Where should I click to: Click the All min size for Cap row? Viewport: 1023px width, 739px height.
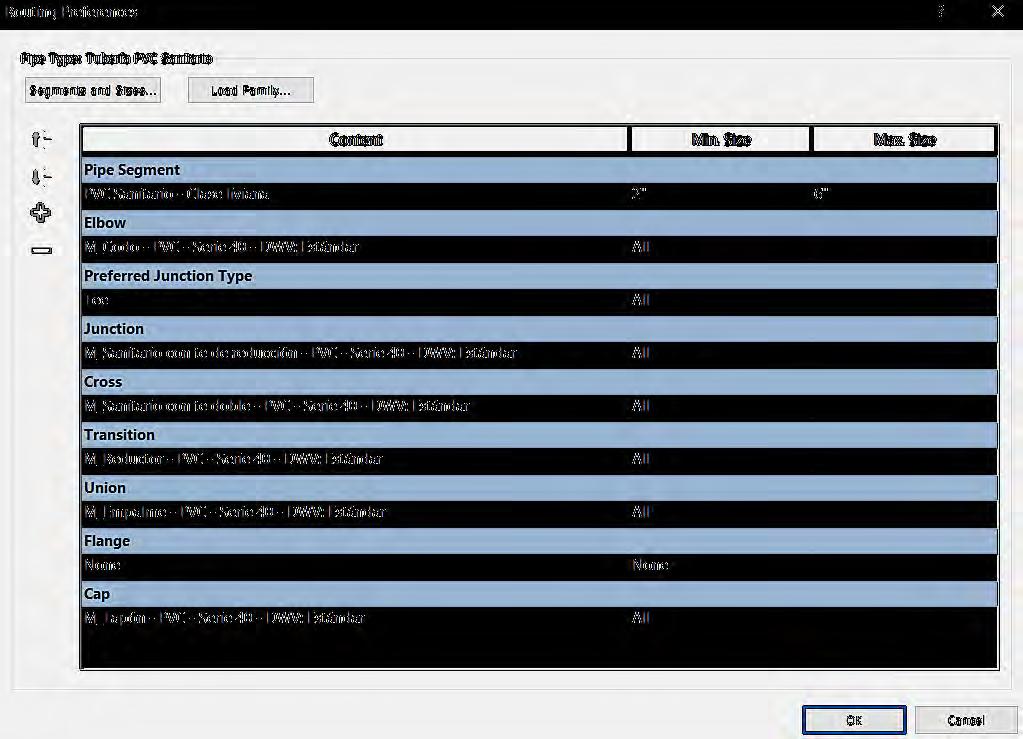click(x=720, y=618)
